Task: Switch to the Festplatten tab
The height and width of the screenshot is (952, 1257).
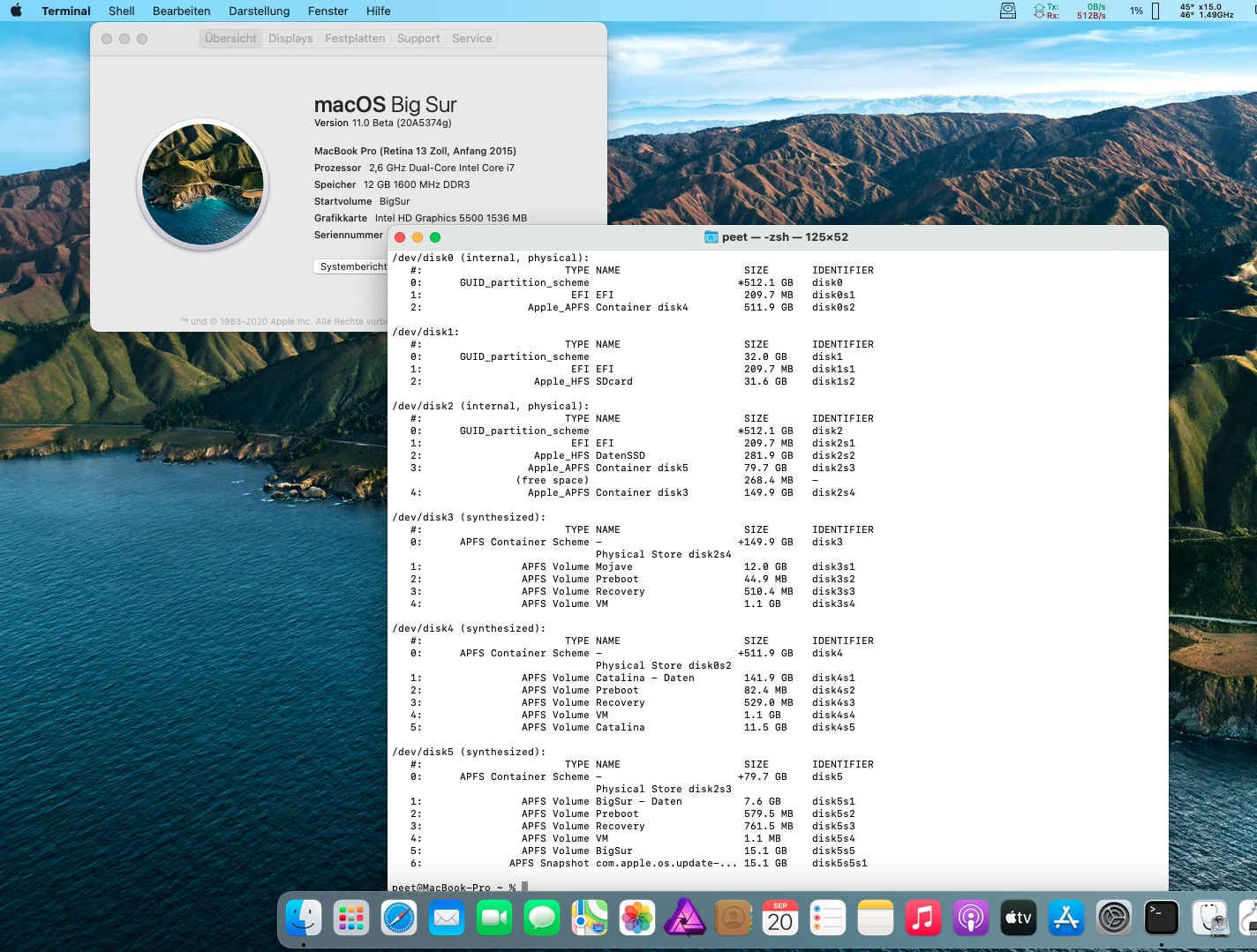Action: click(355, 39)
